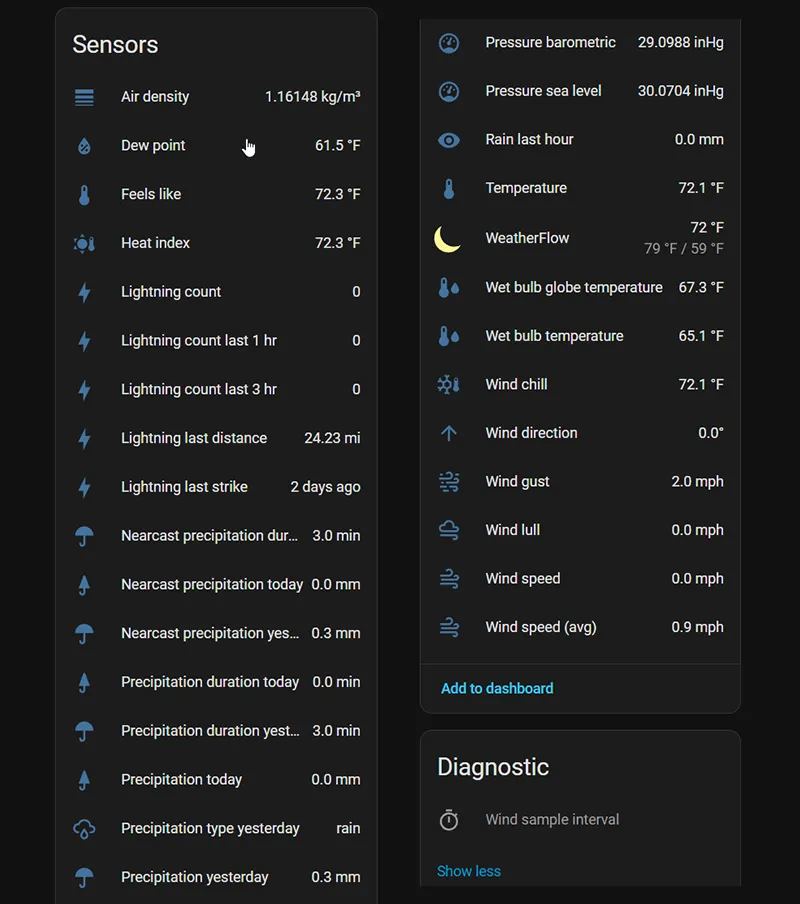Image resolution: width=800 pixels, height=904 pixels.
Task: Click the Dew point water drop icon
Action: coord(84,146)
